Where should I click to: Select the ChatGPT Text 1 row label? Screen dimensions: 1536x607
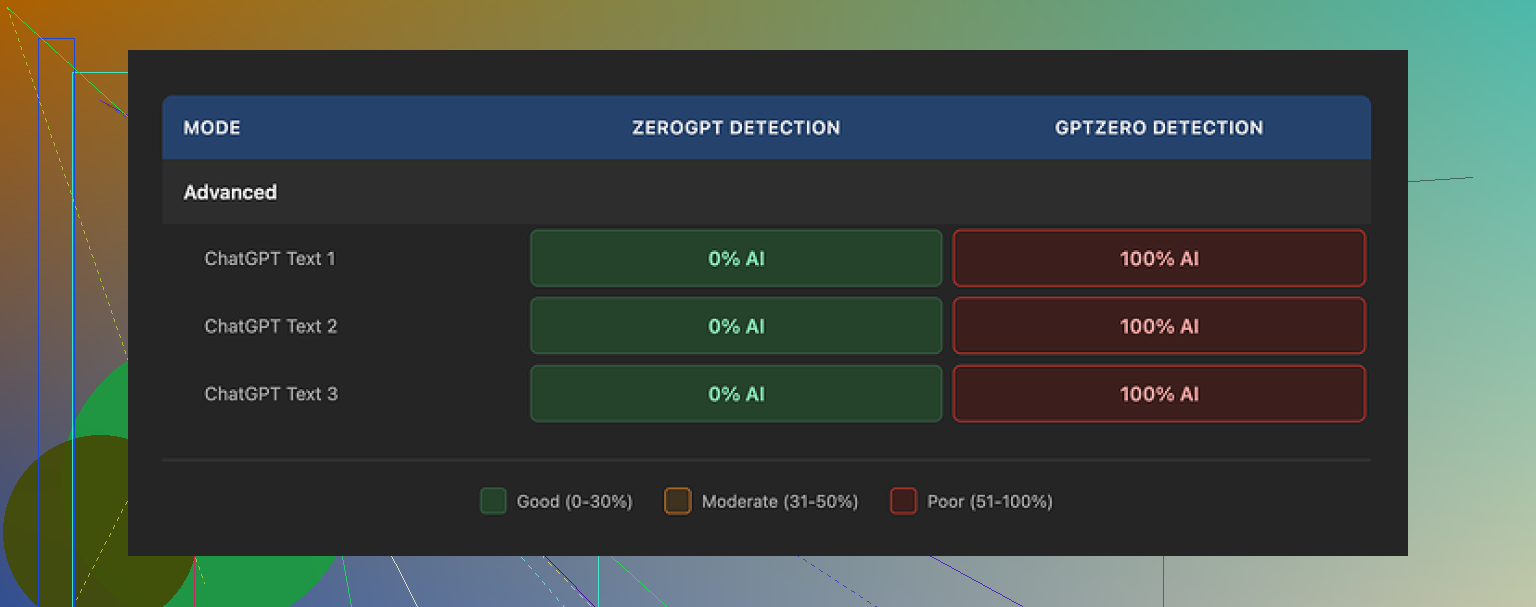270,258
